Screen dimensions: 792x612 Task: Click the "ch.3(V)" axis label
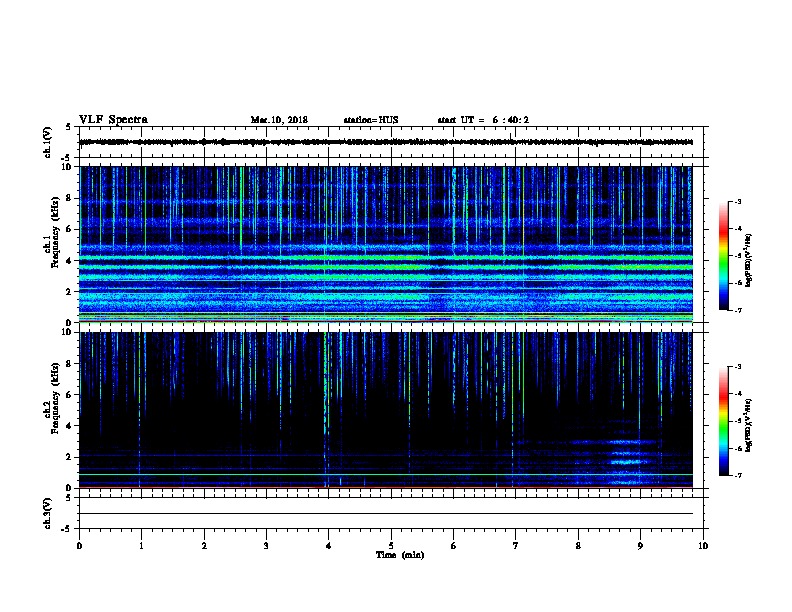tap(47, 513)
